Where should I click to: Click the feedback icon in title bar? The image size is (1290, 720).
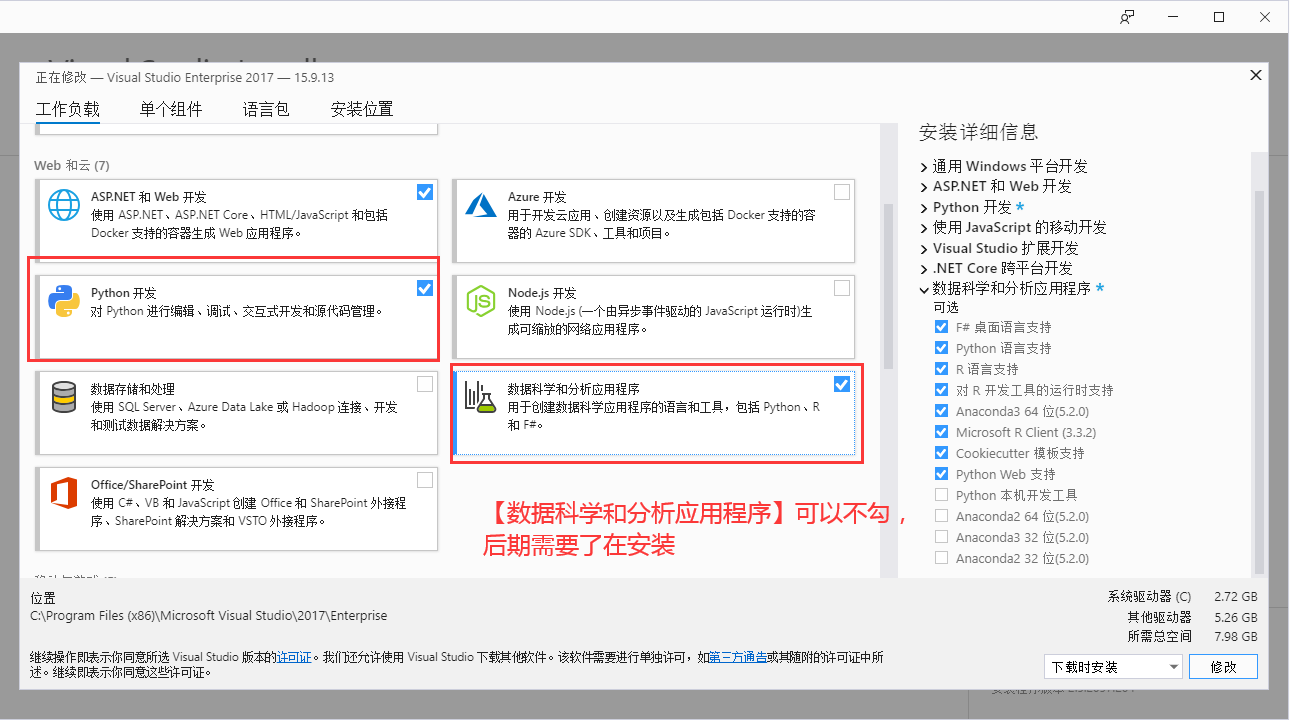pyautogui.click(x=1128, y=17)
